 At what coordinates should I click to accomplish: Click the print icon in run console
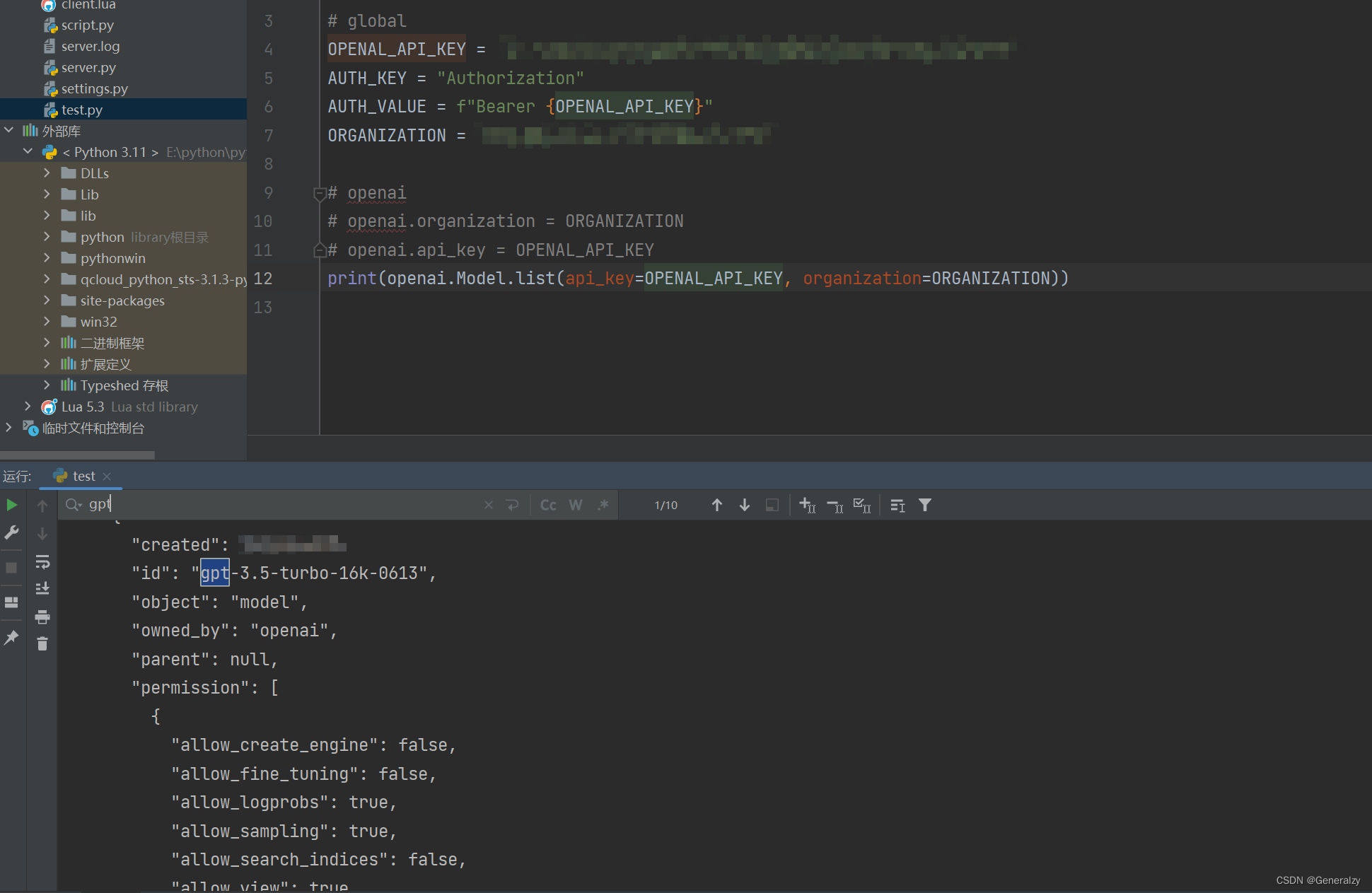(x=42, y=617)
